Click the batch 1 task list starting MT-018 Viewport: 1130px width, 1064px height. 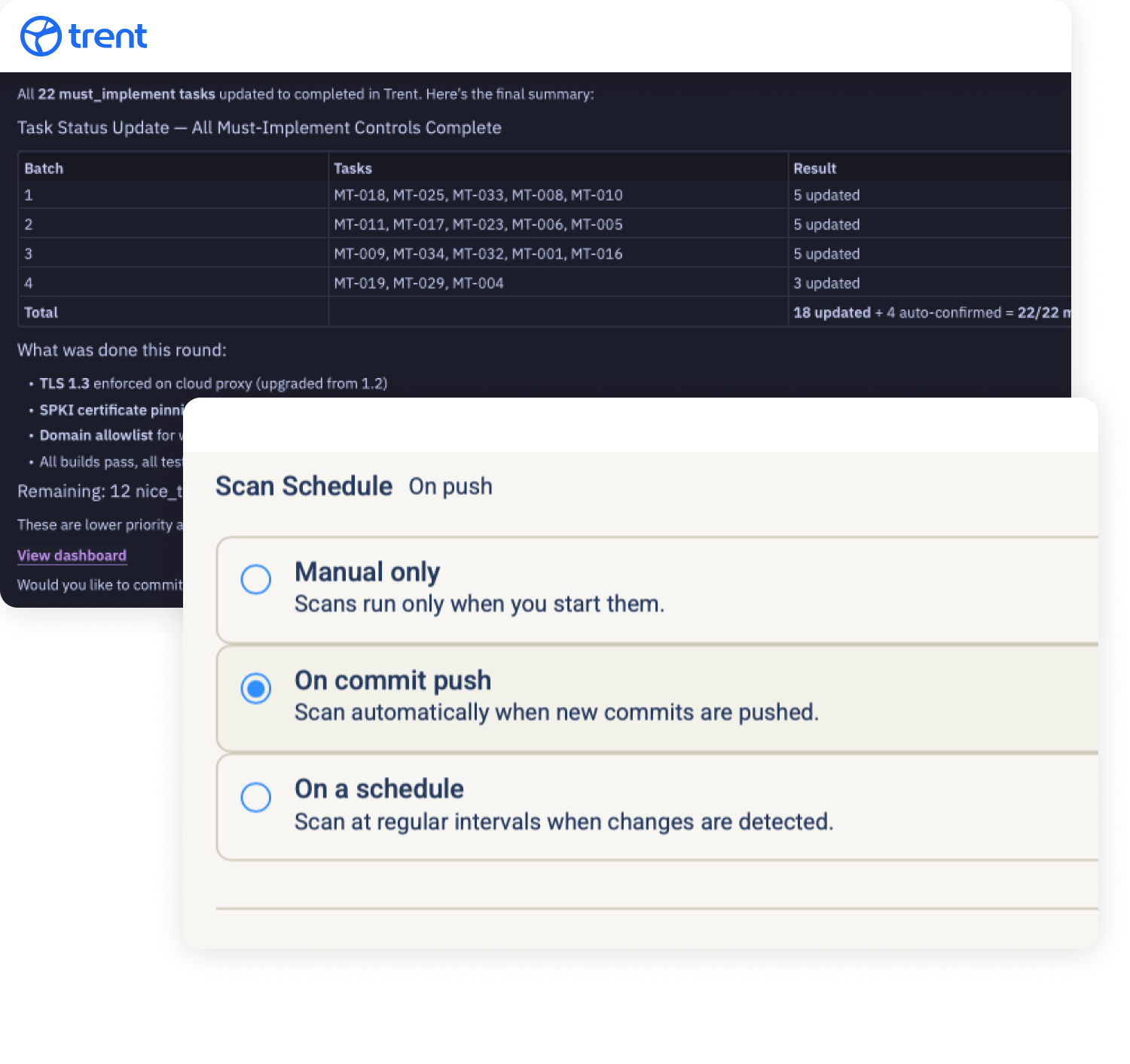click(478, 195)
